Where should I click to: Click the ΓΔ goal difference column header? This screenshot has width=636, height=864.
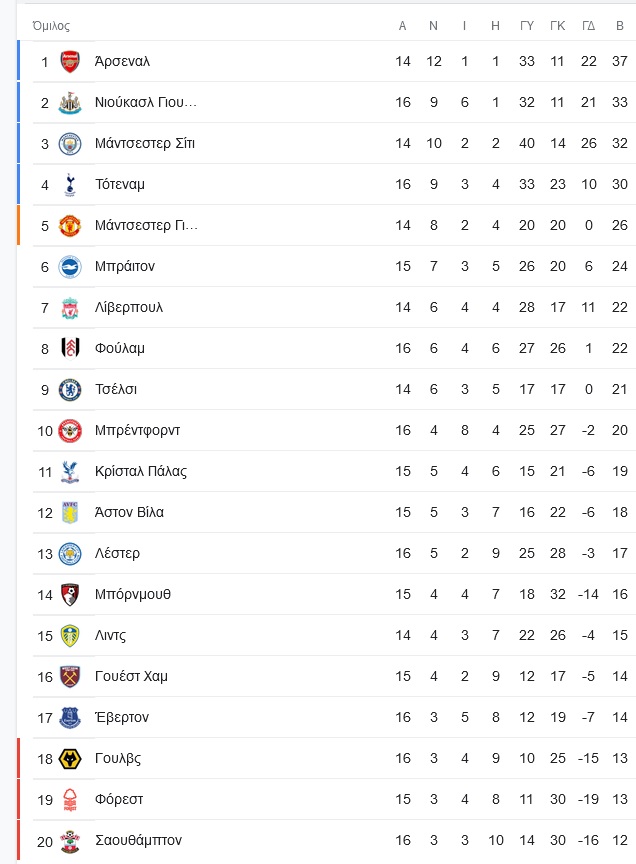(x=589, y=26)
